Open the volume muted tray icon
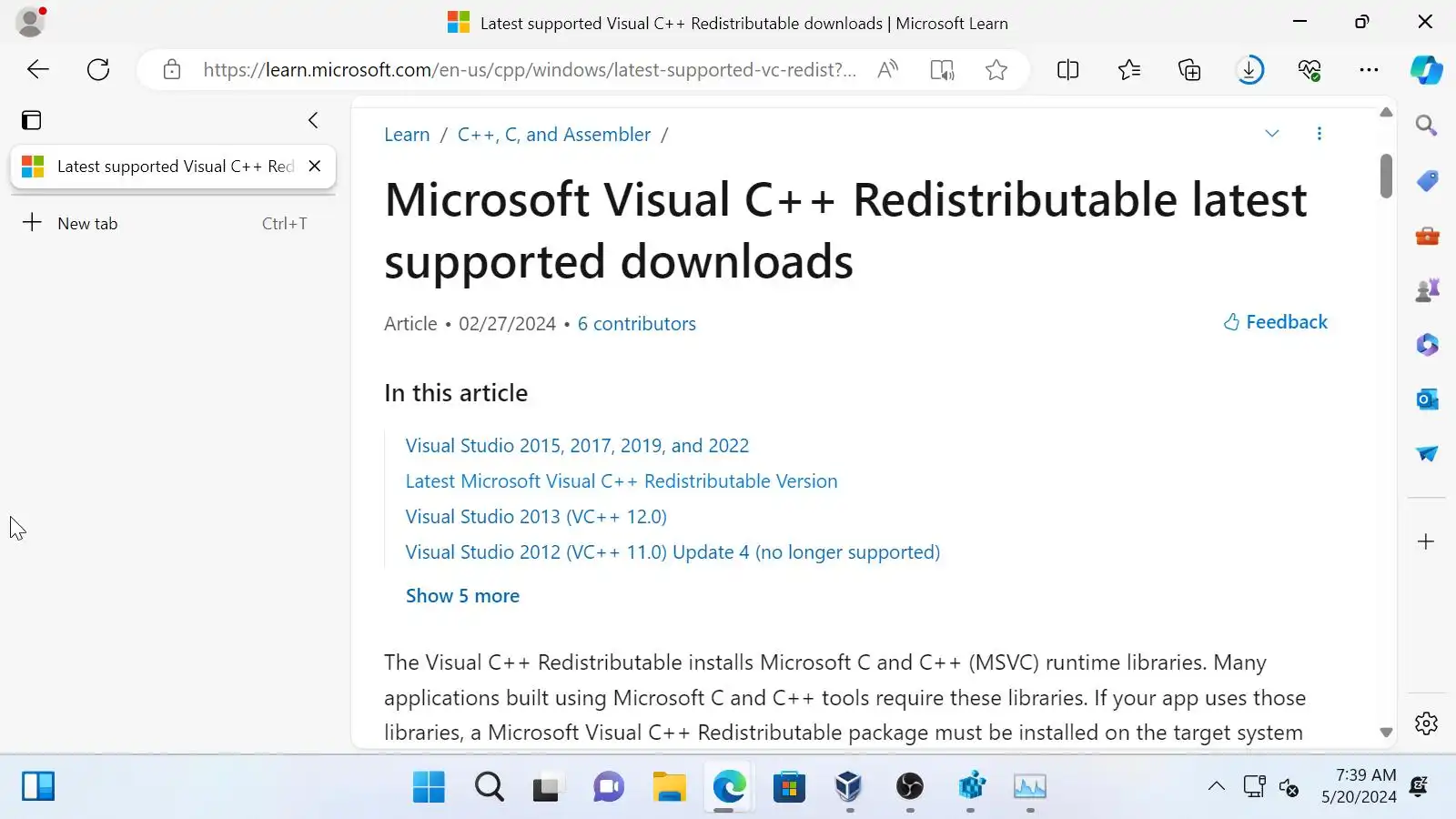Screen dimensions: 1456x819 point(1289,787)
